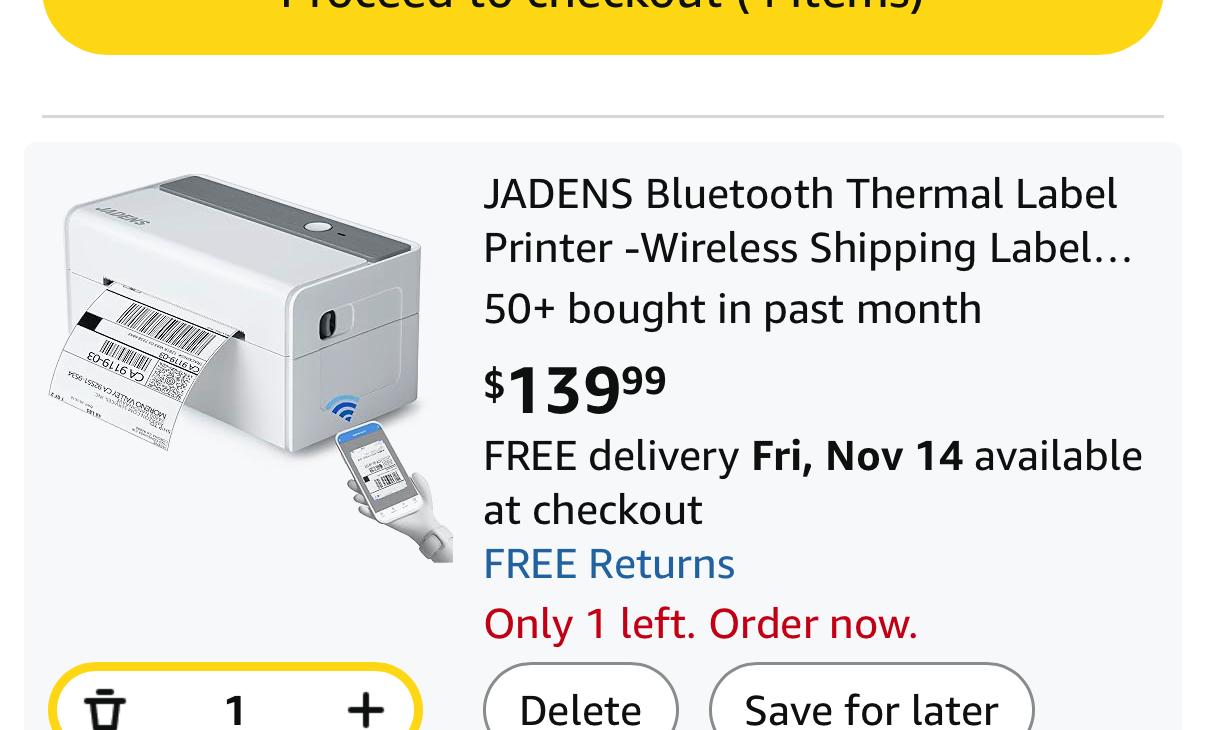Click the $139.99 price
Image resolution: width=1206 pixels, height=730 pixels.
[575, 388]
